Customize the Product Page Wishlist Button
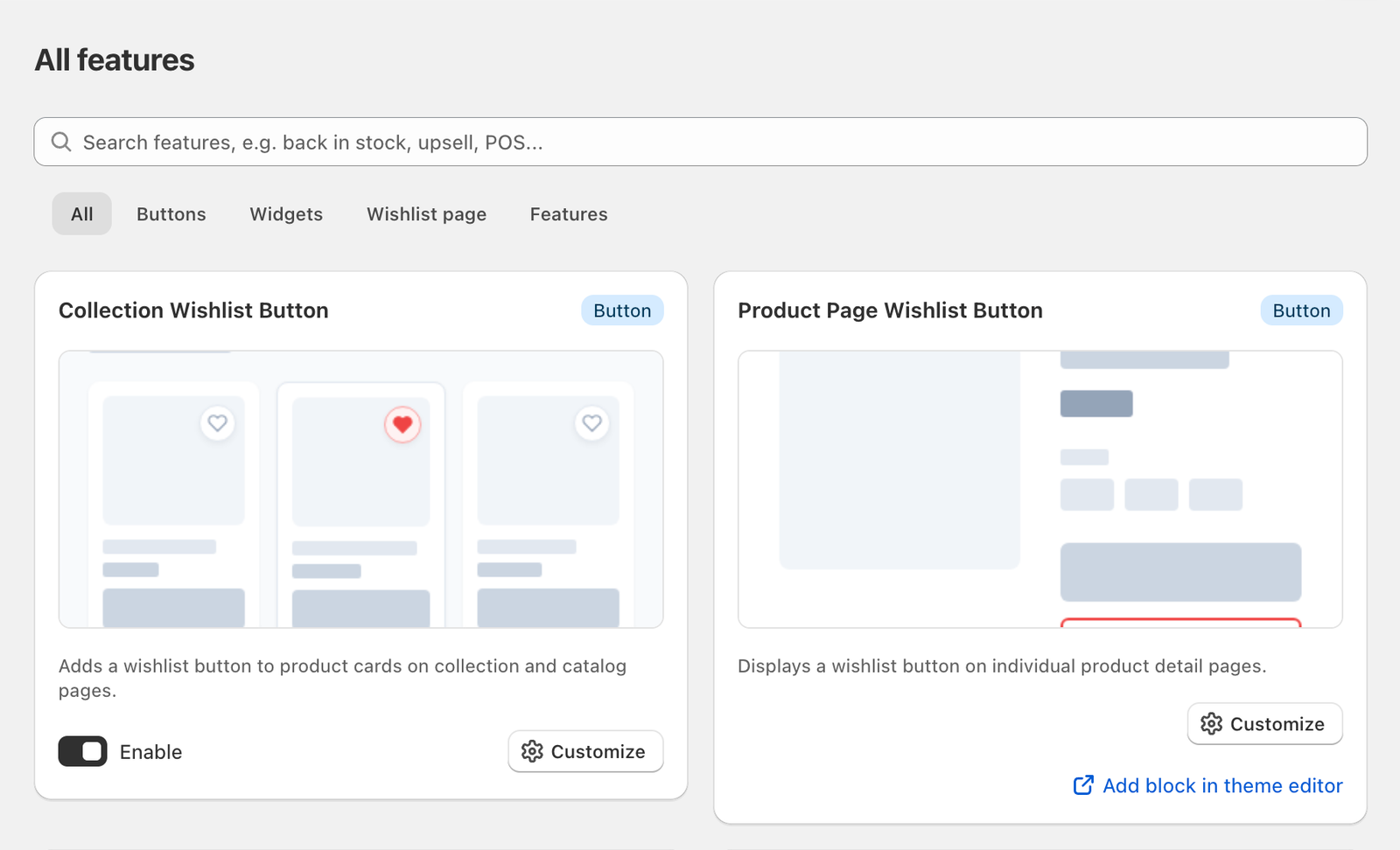1400x850 pixels. point(1264,724)
